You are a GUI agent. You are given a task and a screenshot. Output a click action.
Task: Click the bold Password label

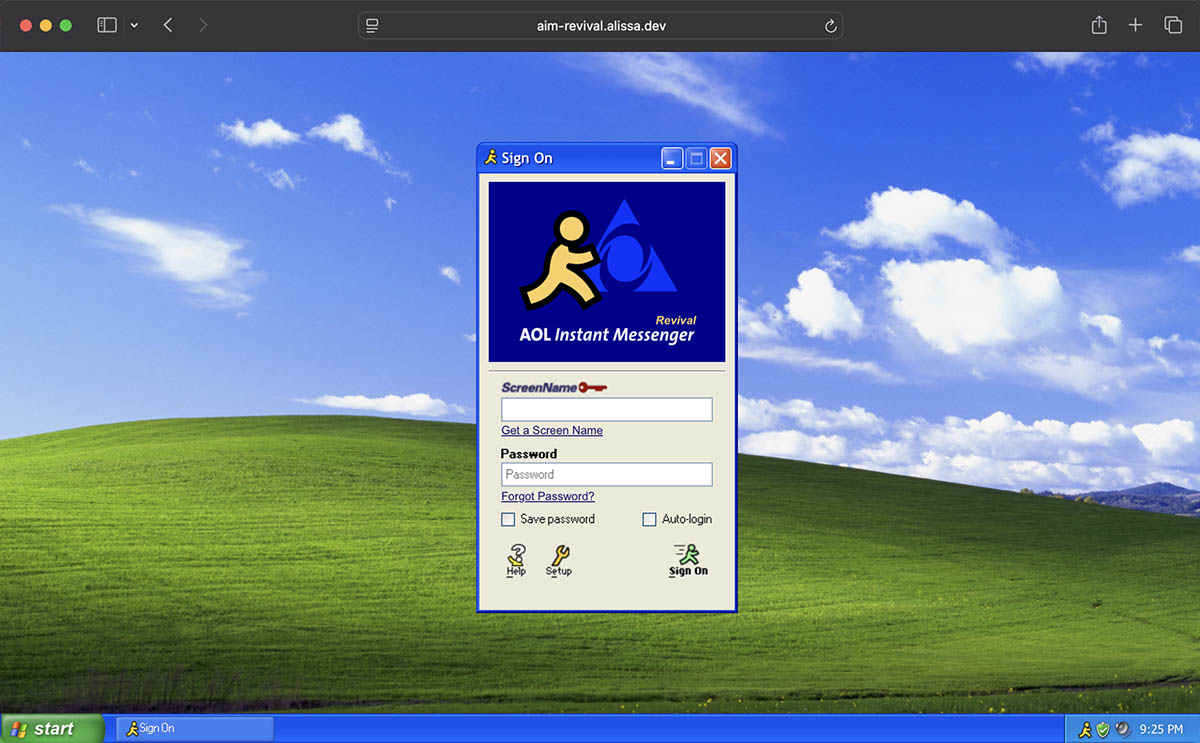[x=529, y=453]
